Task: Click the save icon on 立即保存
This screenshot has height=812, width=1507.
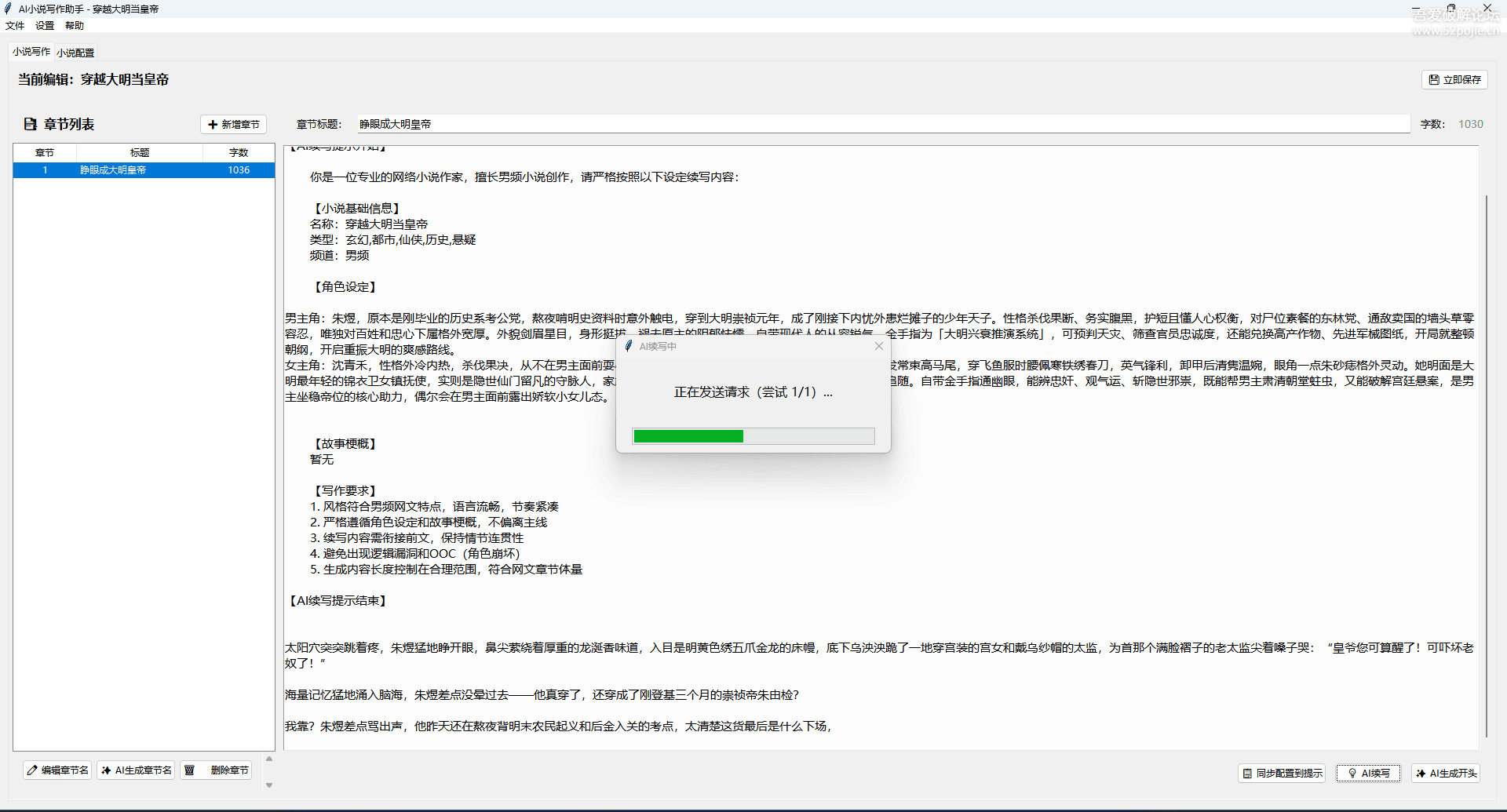Action: [1433, 80]
